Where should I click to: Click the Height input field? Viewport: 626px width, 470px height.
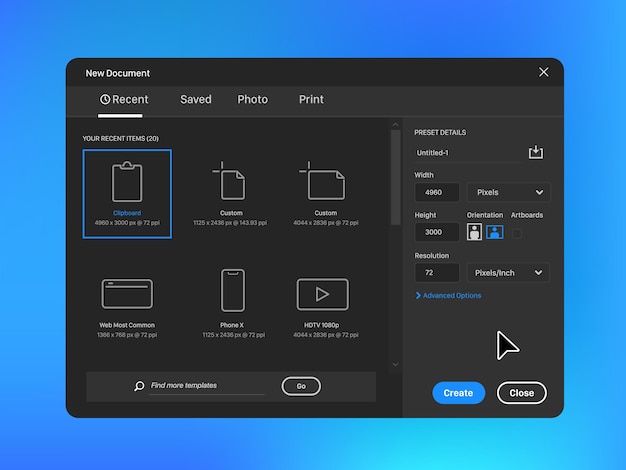pos(437,232)
